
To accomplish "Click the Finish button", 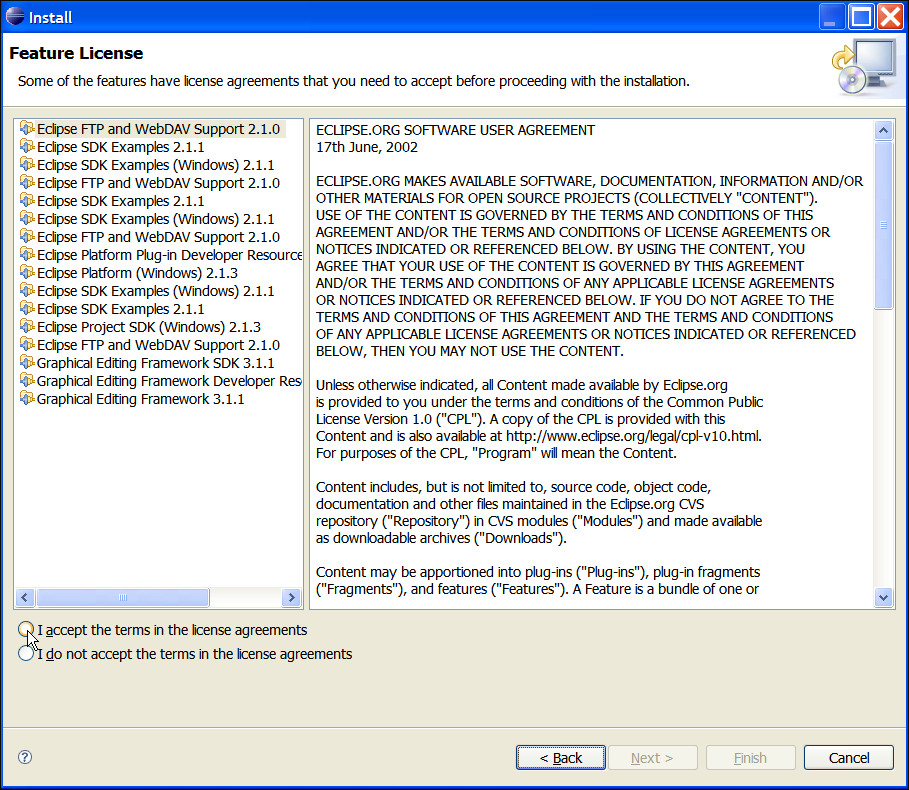I will pos(750,758).
